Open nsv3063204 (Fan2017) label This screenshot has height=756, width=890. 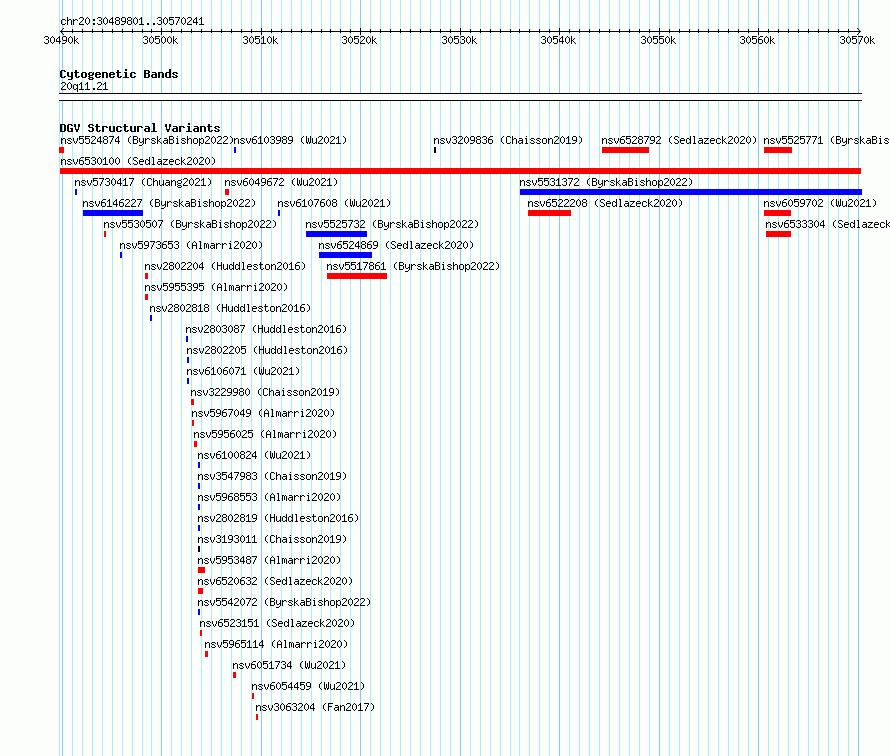tap(315, 707)
